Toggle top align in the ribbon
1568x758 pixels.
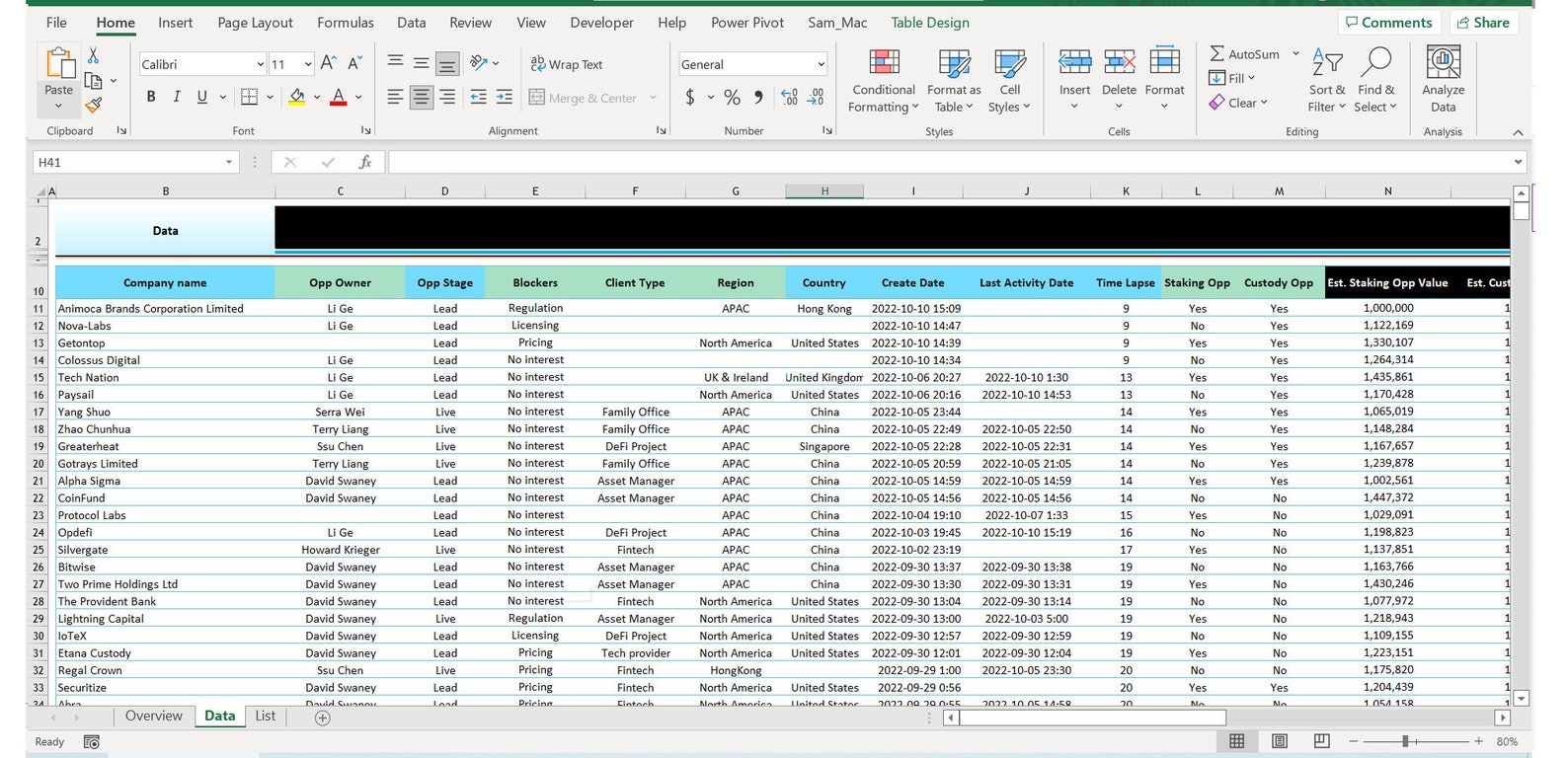395,63
